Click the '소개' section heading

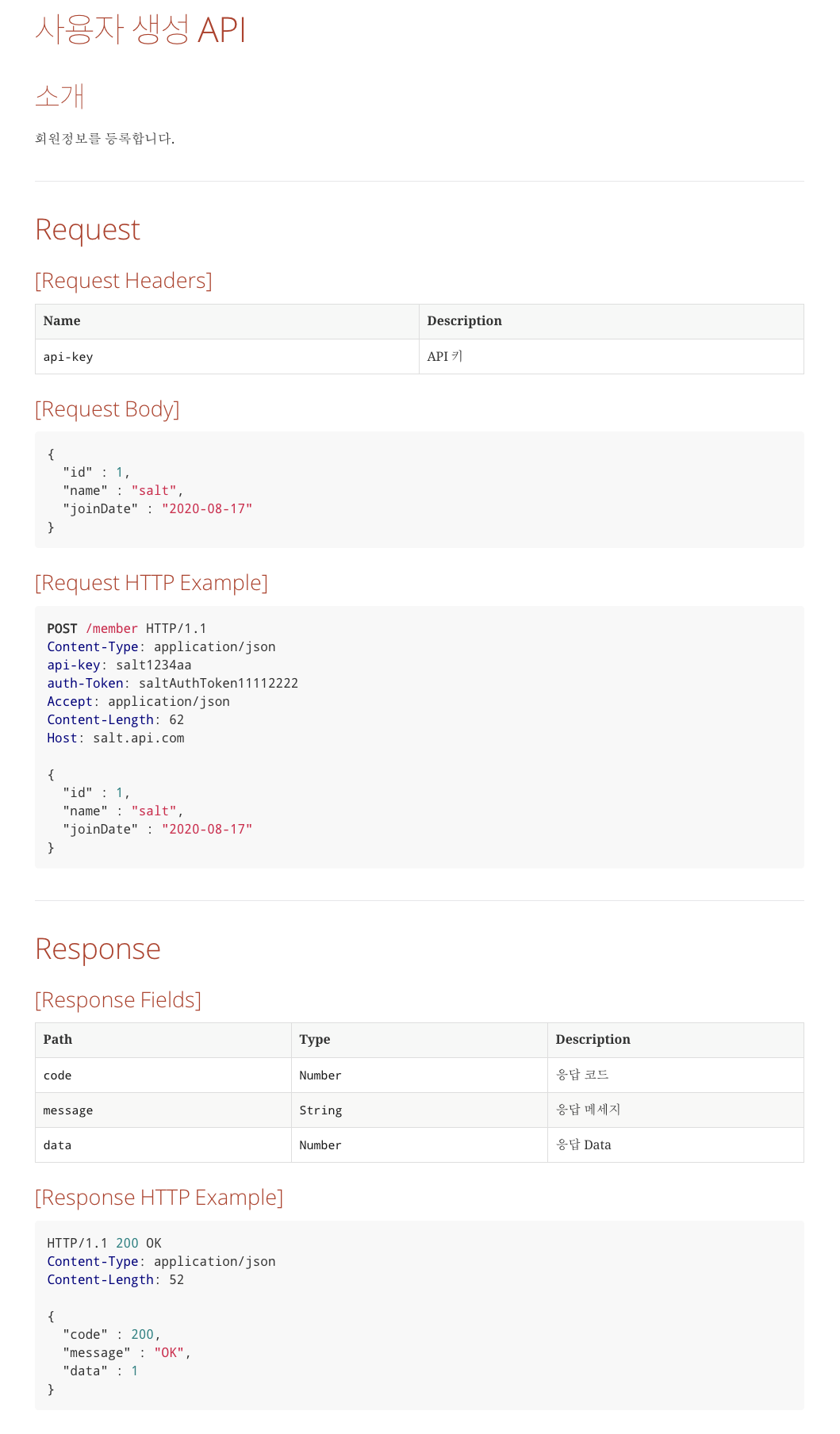(x=59, y=96)
